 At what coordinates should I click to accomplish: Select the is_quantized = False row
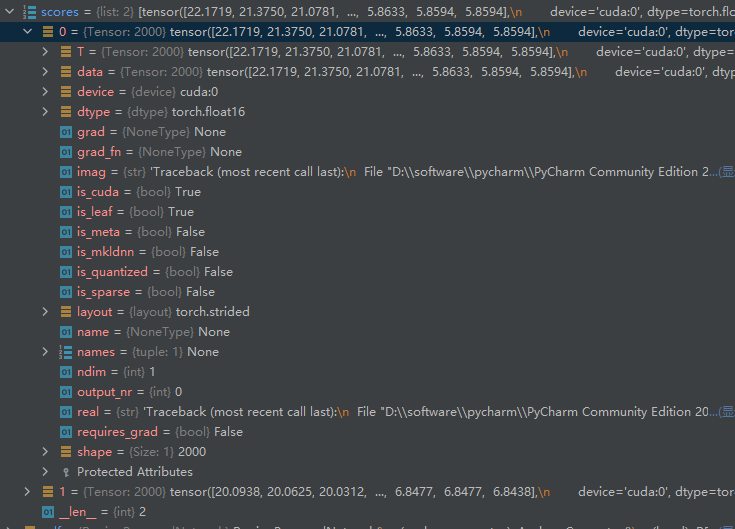click(x=368, y=272)
